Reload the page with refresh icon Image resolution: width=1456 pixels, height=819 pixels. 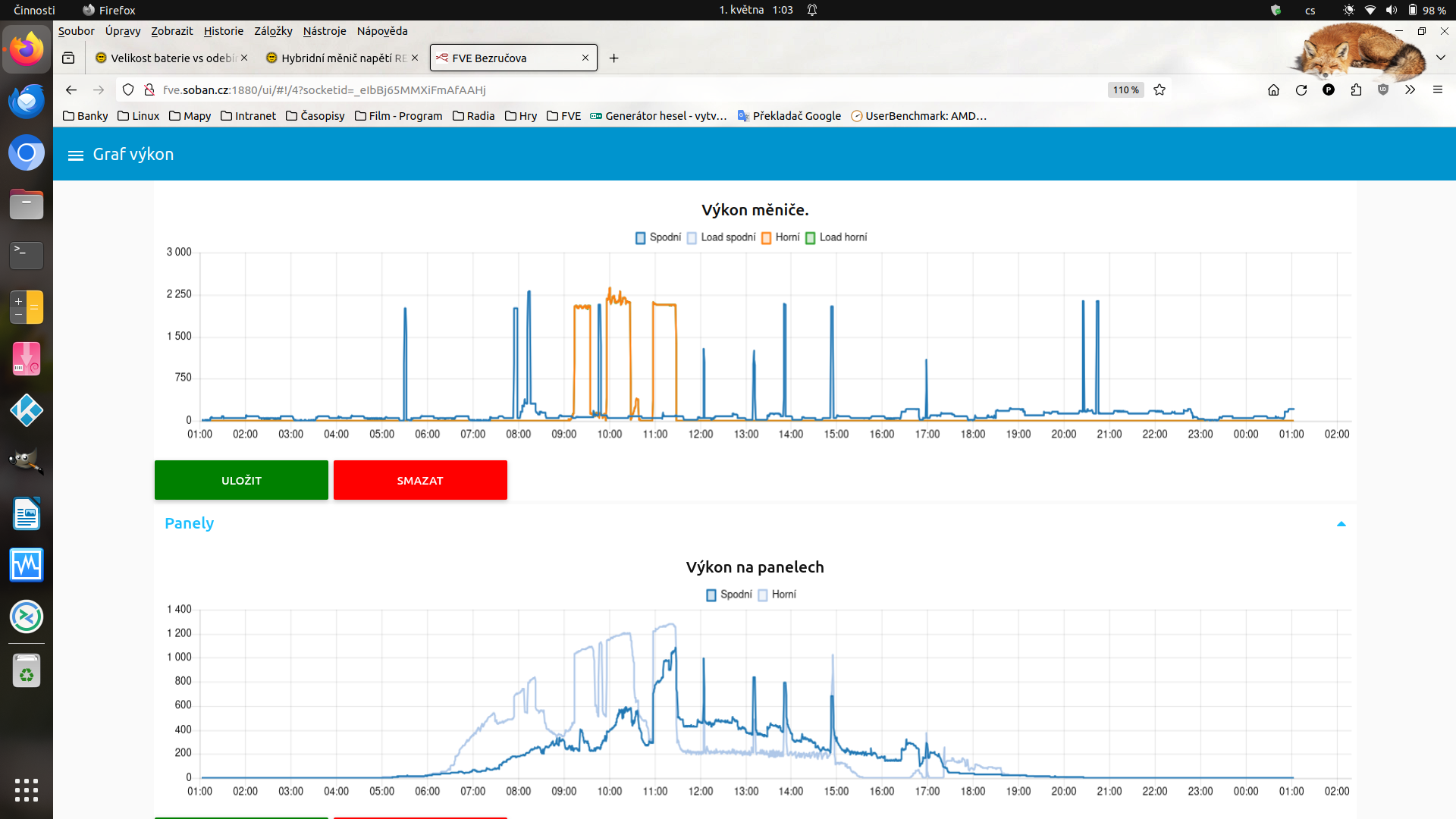point(1301,90)
